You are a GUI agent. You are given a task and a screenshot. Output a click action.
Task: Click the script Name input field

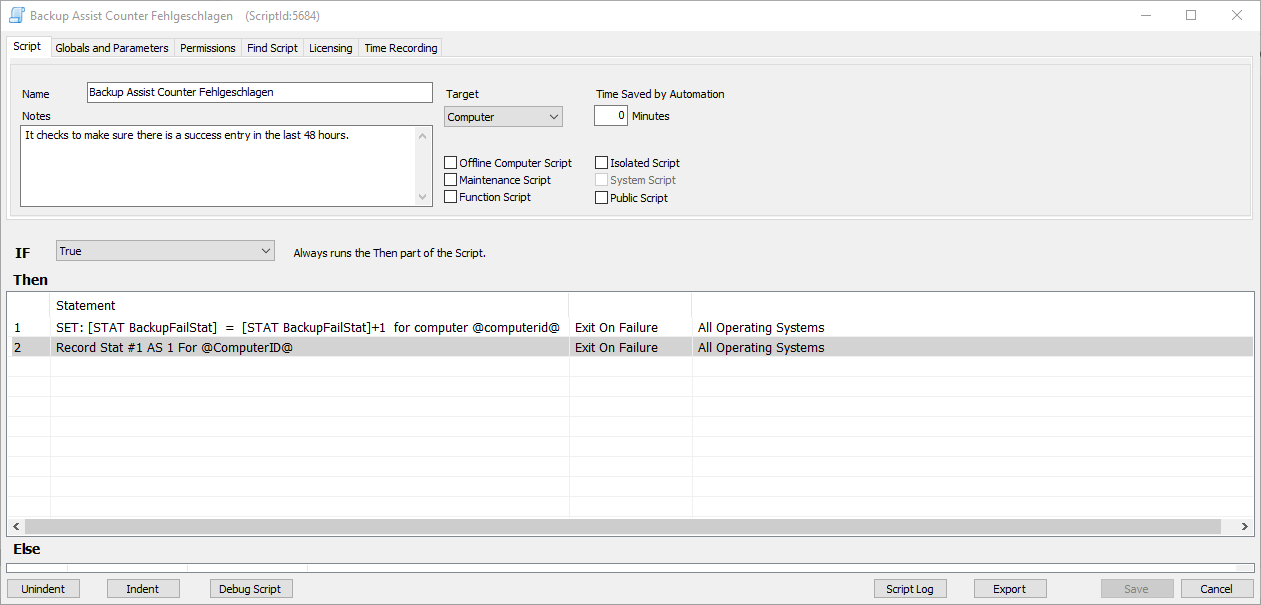coord(259,92)
